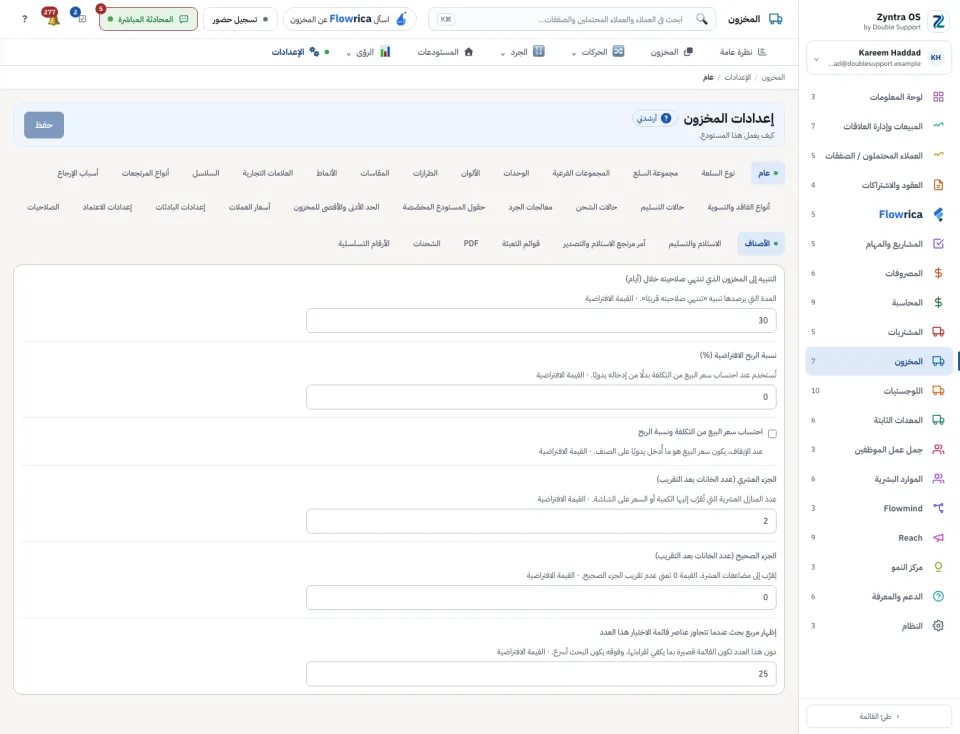This screenshot has height=734, width=960.
Task: Click the مركز النمو lightbulb icon
Action: tap(938, 567)
